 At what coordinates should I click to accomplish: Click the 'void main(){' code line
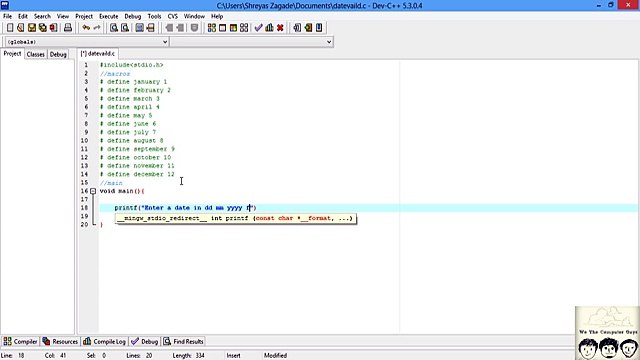(x=122, y=191)
